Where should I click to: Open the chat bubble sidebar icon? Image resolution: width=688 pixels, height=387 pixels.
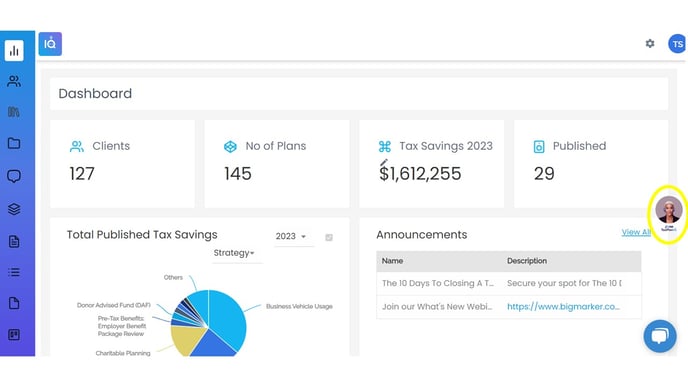(14, 176)
